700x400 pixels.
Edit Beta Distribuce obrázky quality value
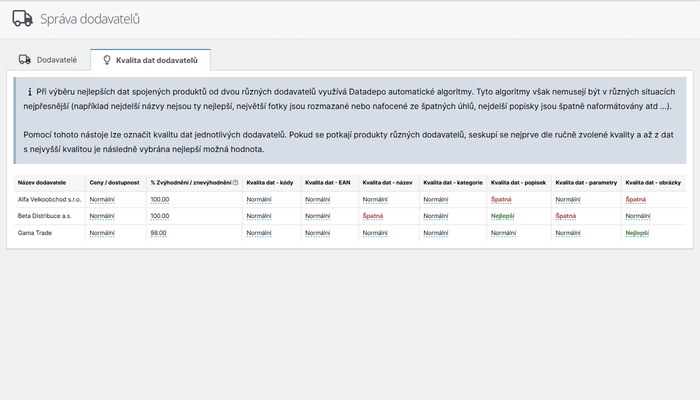[638, 216]
